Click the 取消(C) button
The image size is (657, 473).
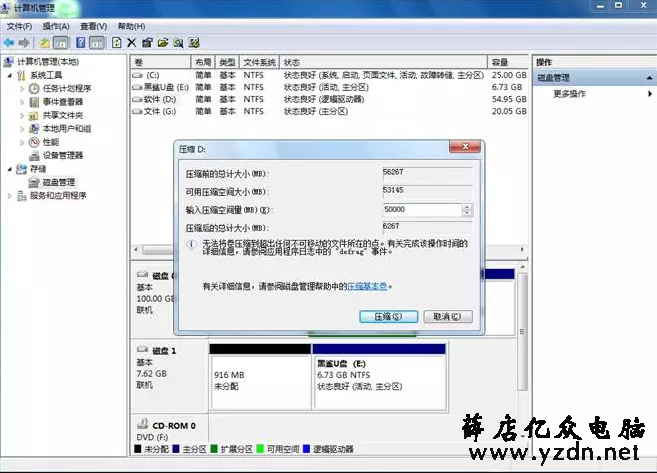click(x=447, y=316)
